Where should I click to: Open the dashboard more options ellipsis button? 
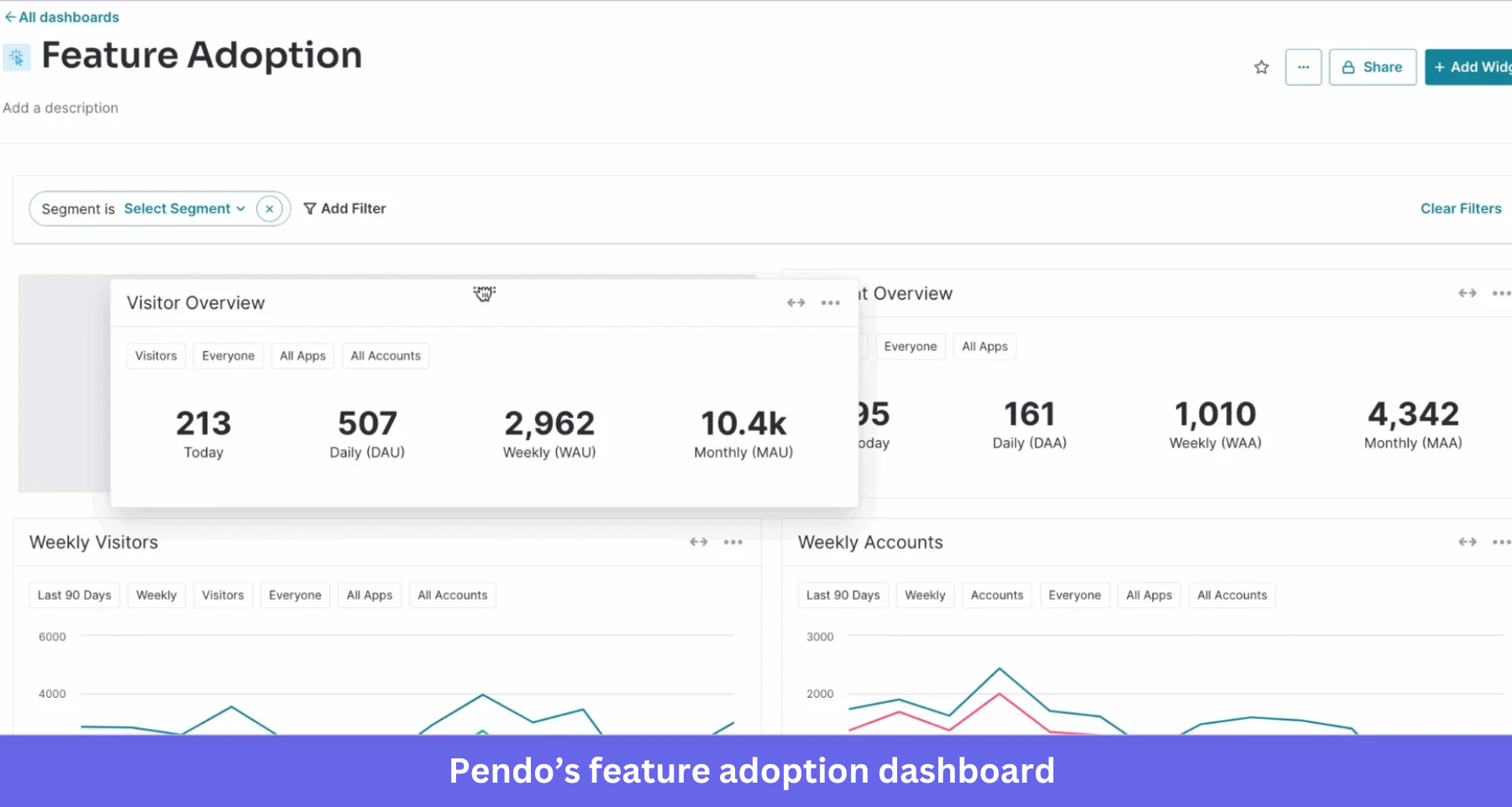coord(1303,67)
